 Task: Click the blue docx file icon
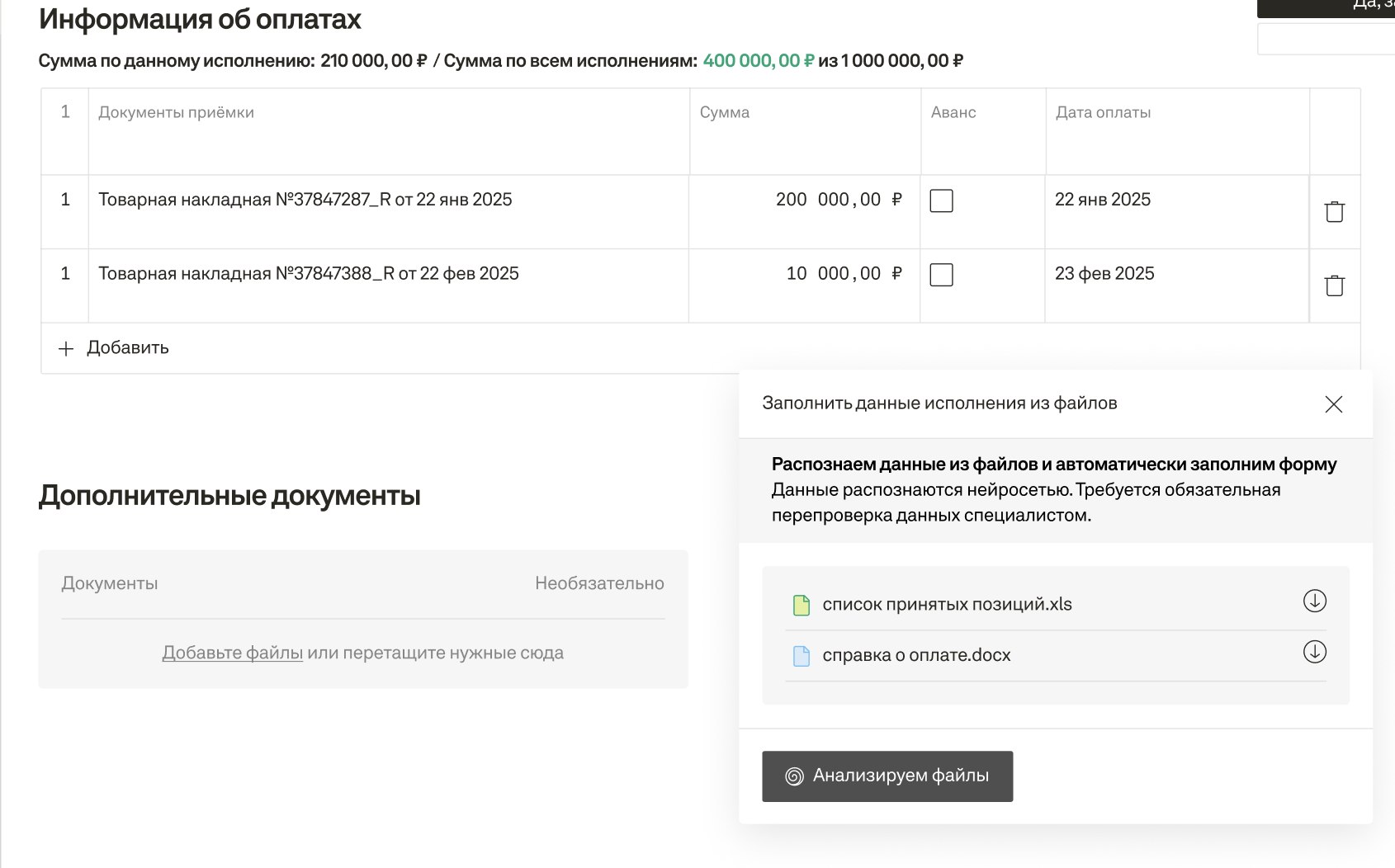point(801,656)
